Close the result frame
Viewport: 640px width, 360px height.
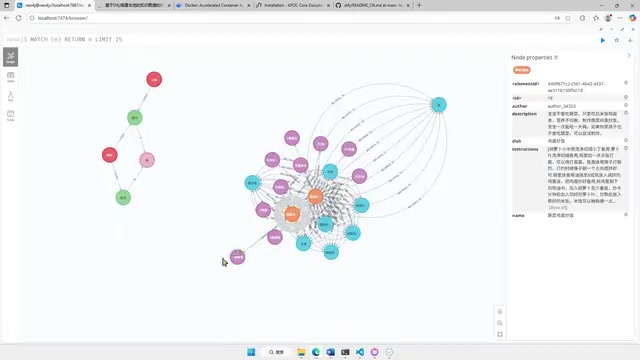(x=633, y=29)
